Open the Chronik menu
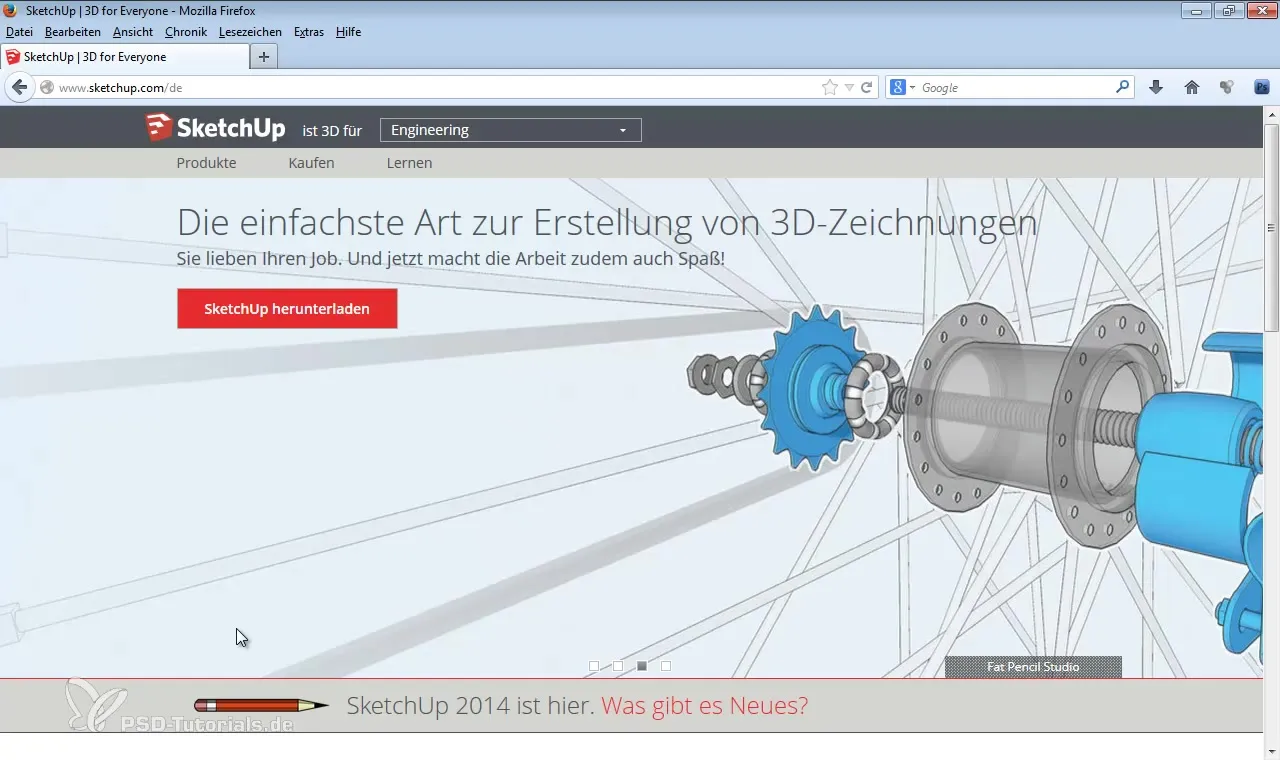This screenshot has width=1280, height=760. 186,32
